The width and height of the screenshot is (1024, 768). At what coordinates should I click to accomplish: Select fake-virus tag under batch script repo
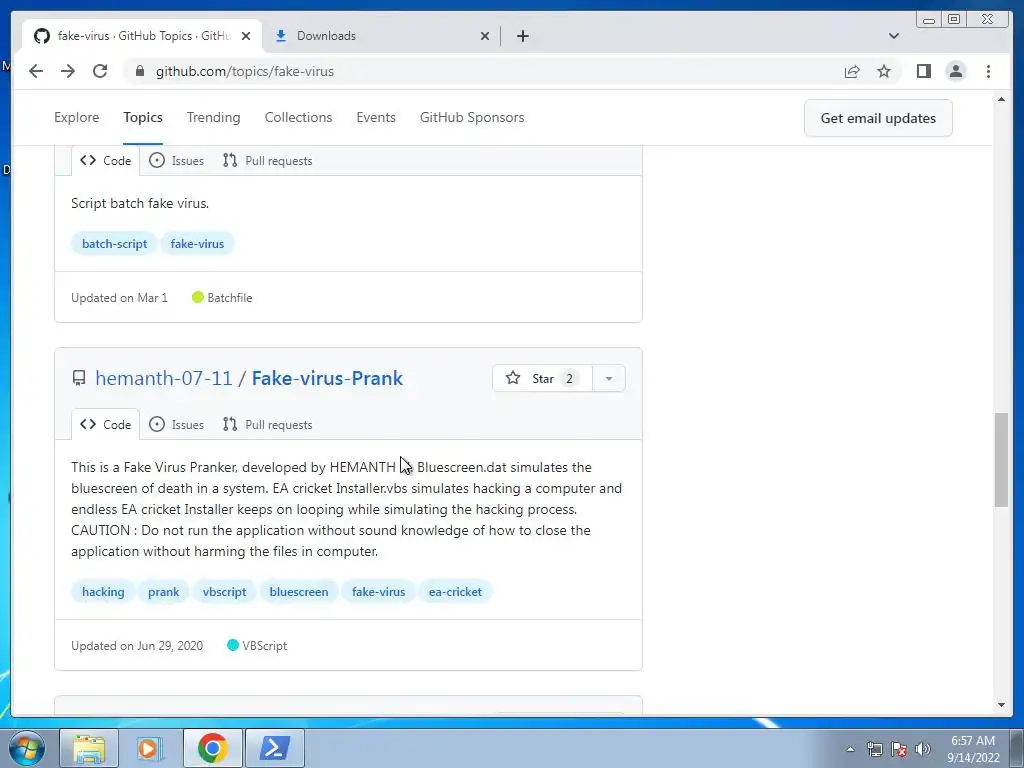tap(197, 244)
